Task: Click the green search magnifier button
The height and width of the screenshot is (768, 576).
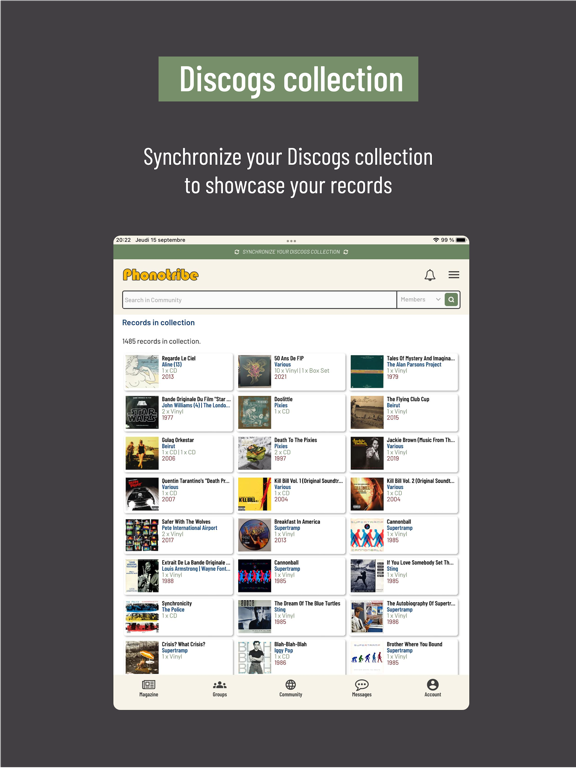Action: pyautogui.click(x=451, y=299)
